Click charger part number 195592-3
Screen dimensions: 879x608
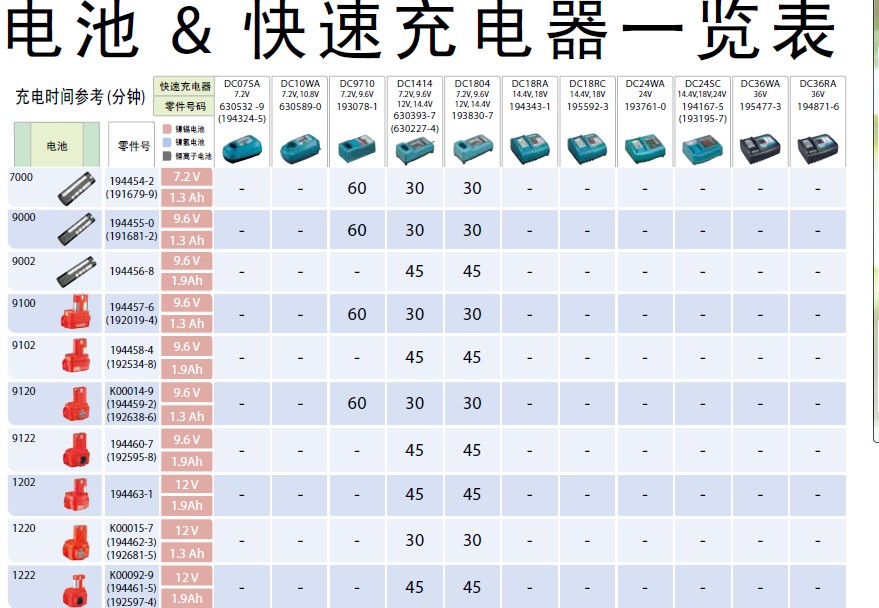[587, 106]
